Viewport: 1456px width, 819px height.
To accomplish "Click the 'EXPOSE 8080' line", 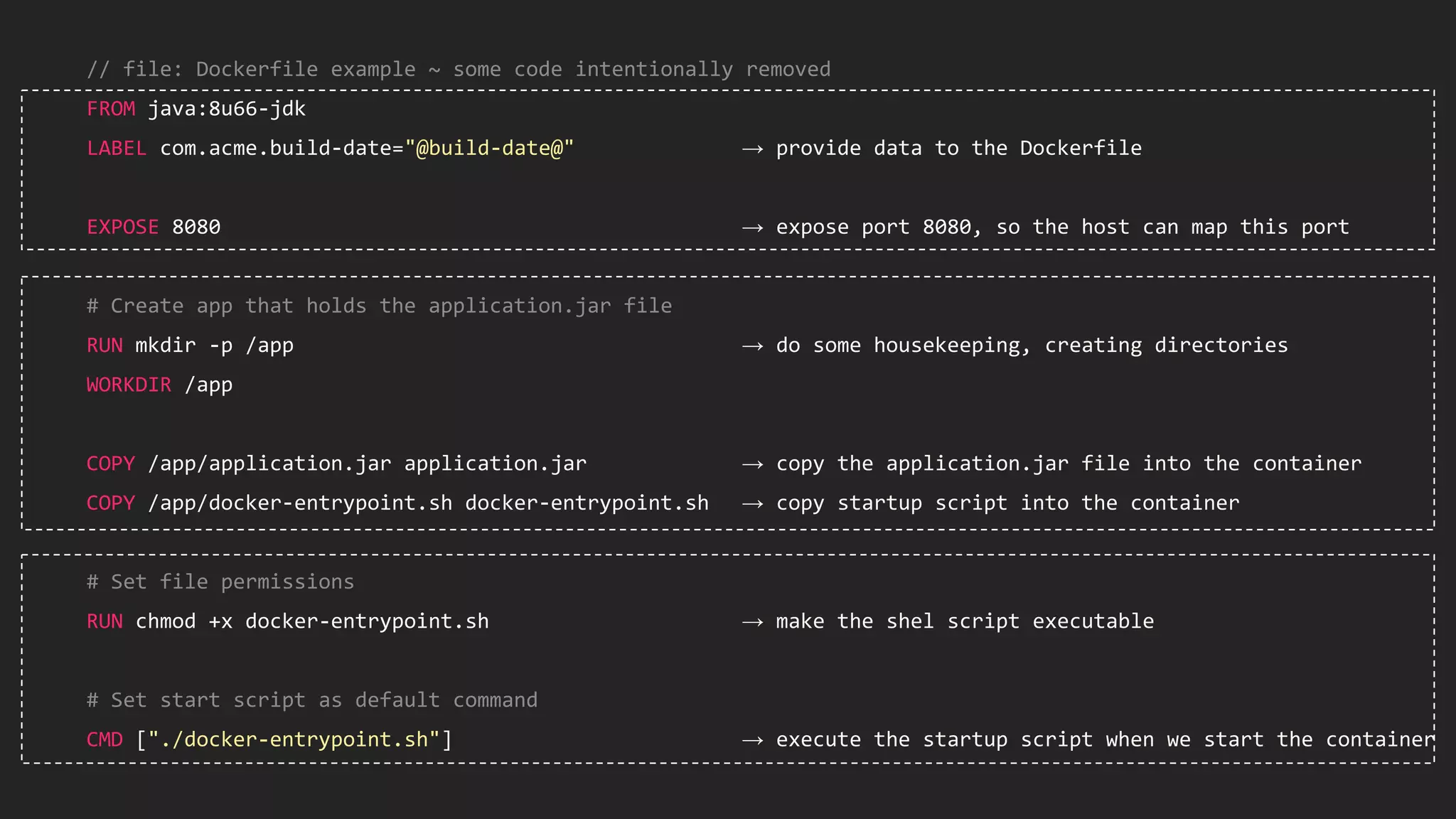I will [x=154, y=227].
